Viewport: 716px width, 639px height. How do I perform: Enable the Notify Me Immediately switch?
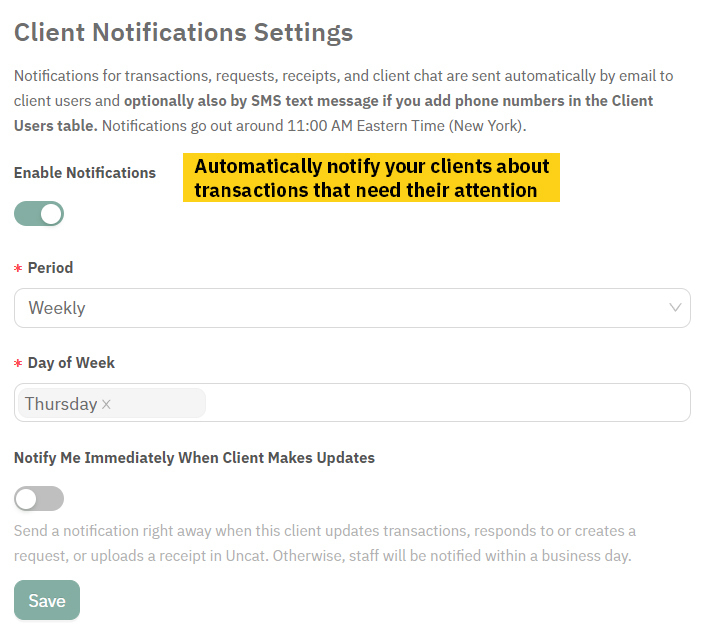click(x=39, y=498)
